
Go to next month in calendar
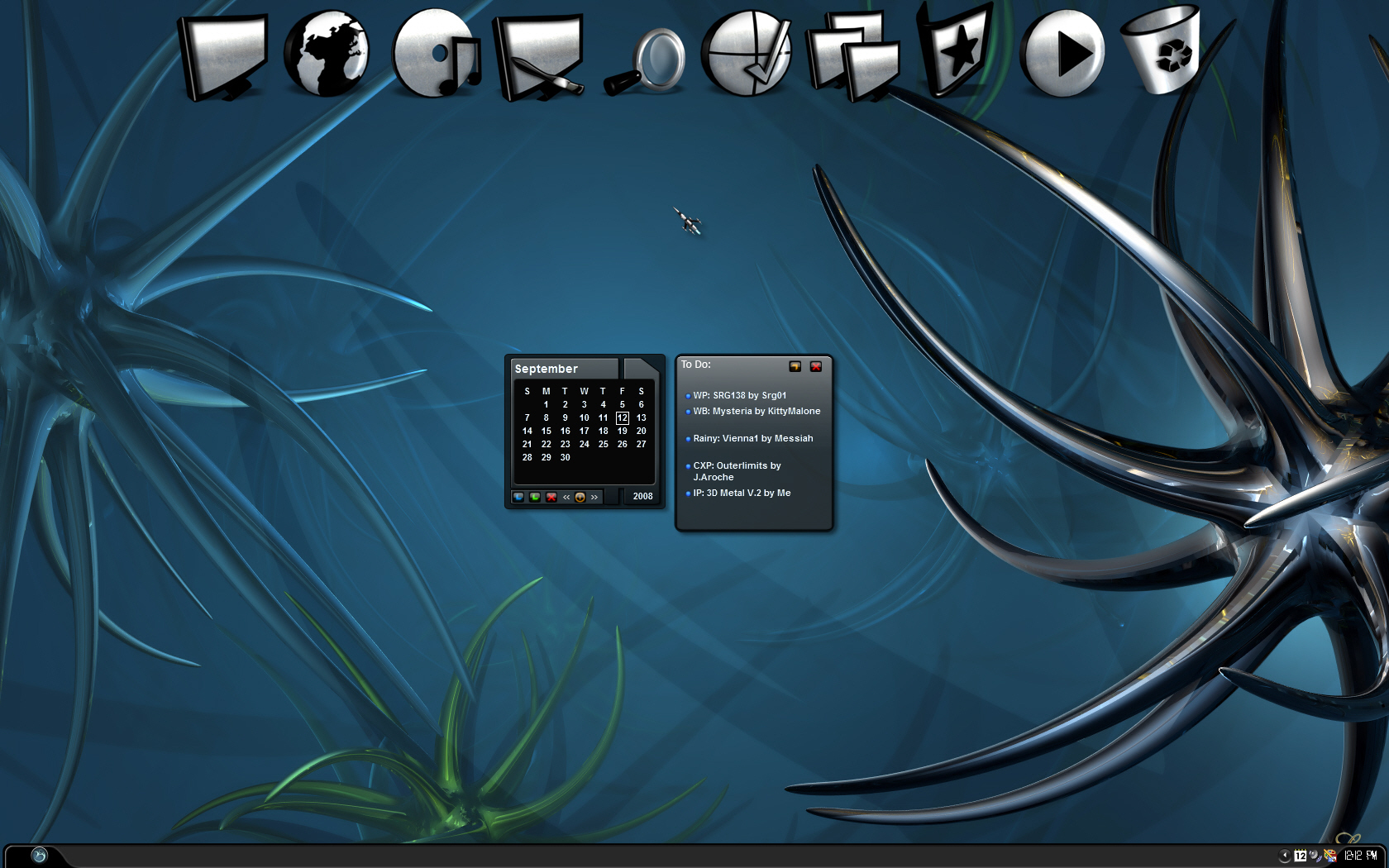pos(594,497)
